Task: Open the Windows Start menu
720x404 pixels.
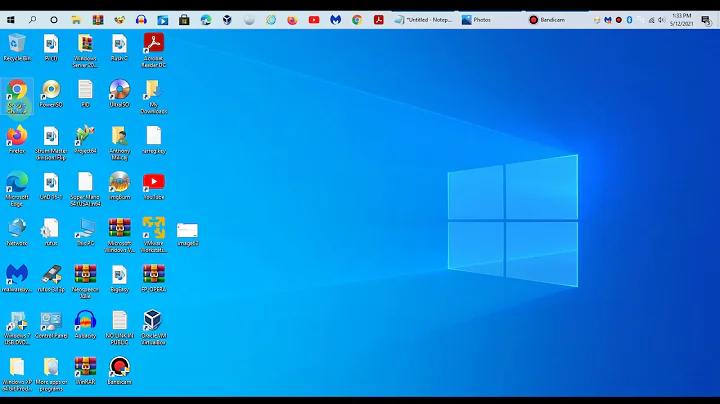Action: coord(11,20)
